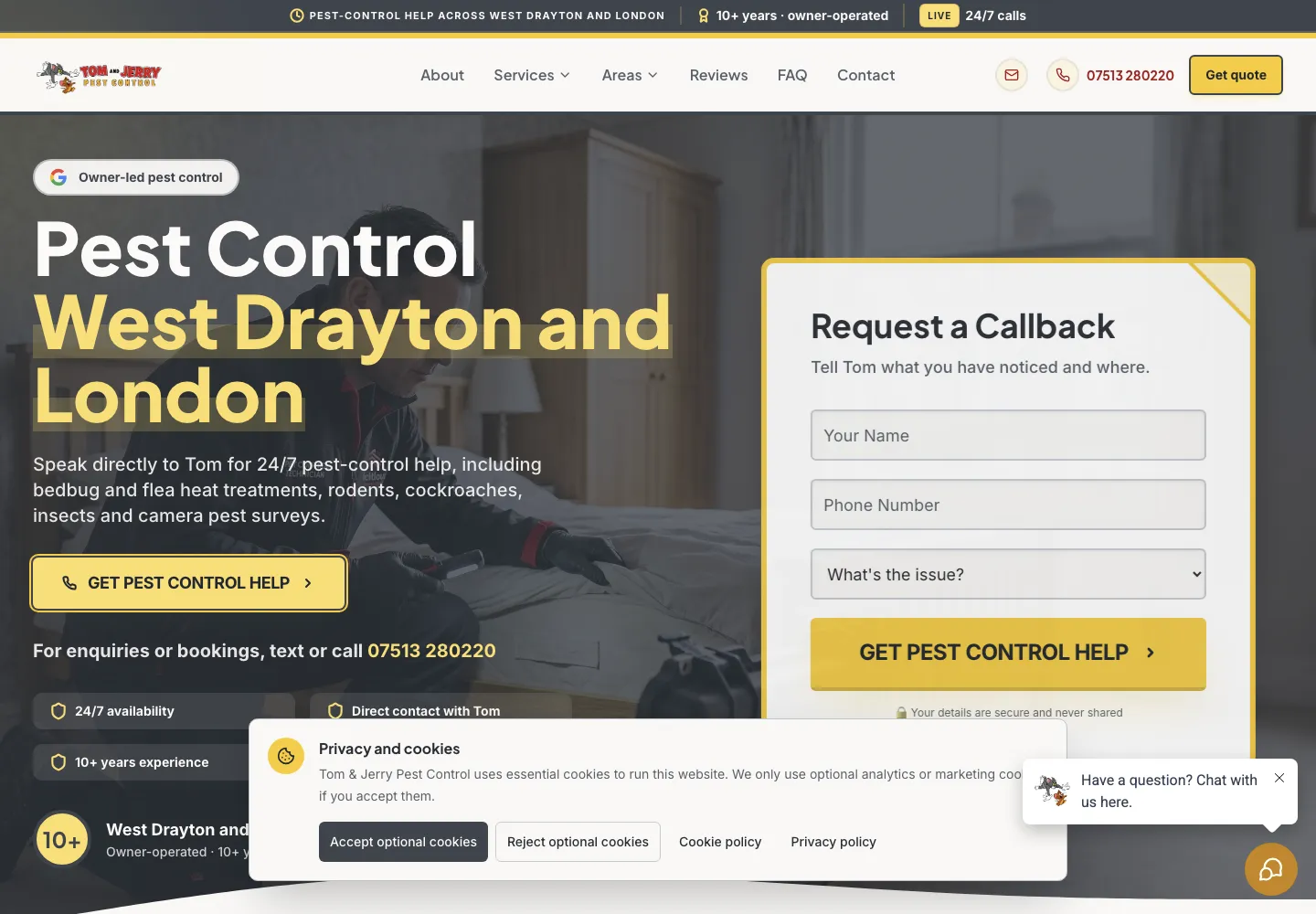Screen dimensions: 1316x914
Task: Reject optional cookies
Action: (x=578, y=842)
